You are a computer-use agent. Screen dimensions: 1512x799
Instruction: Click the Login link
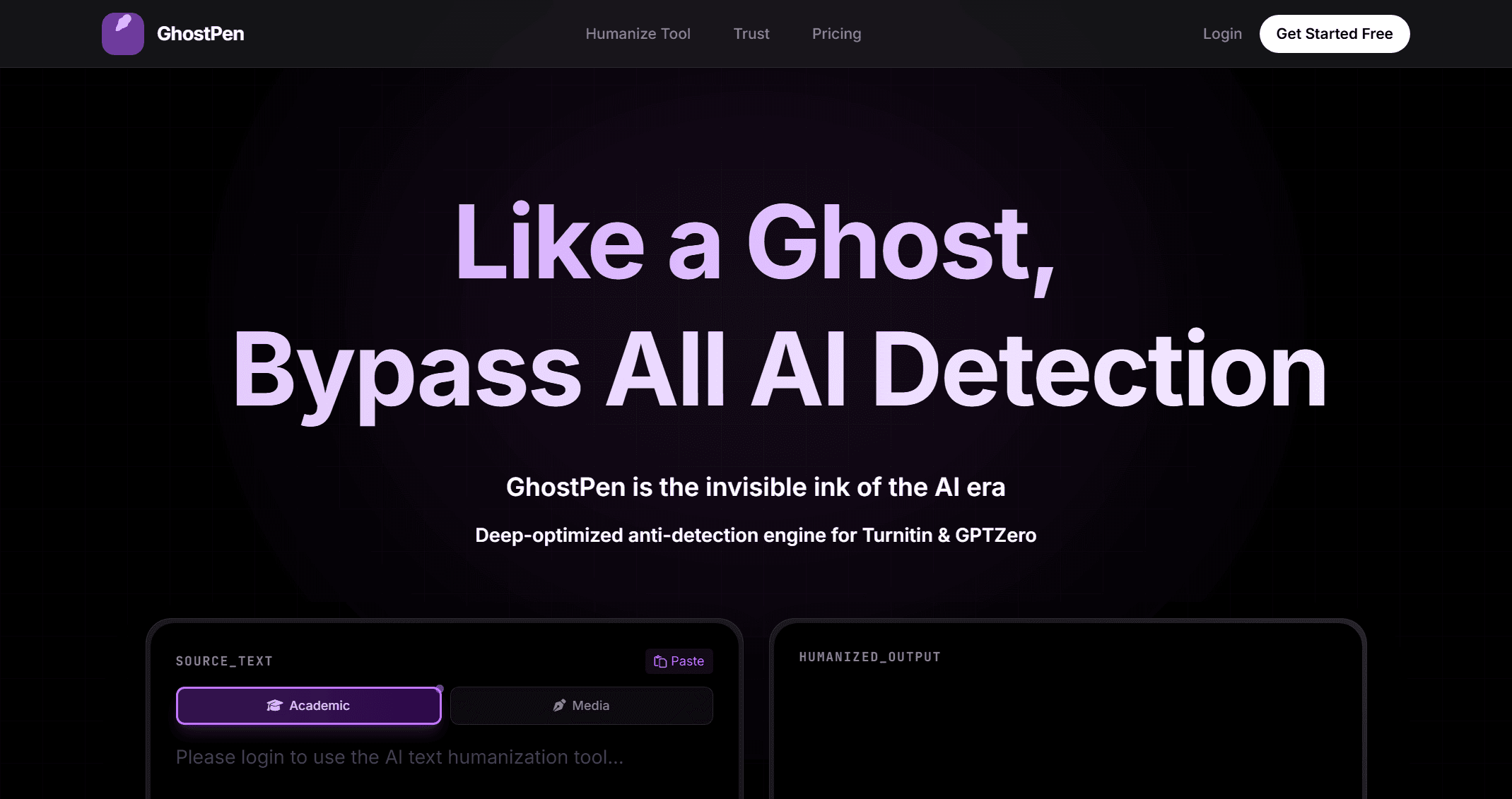pos(1221,34)
